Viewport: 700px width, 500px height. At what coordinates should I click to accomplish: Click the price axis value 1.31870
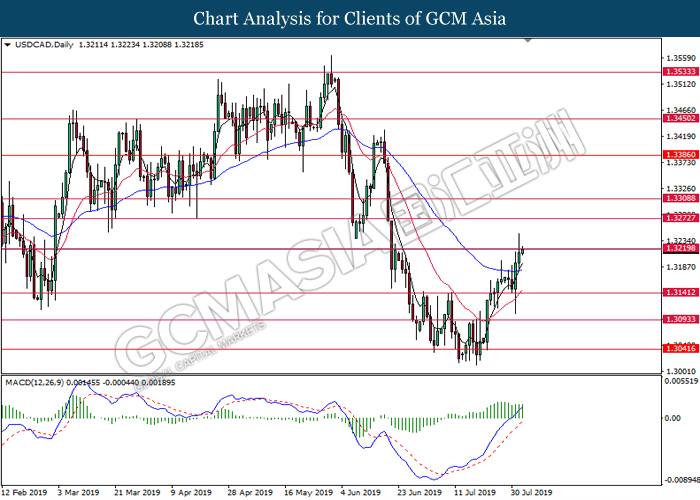(x=681, y=267)
